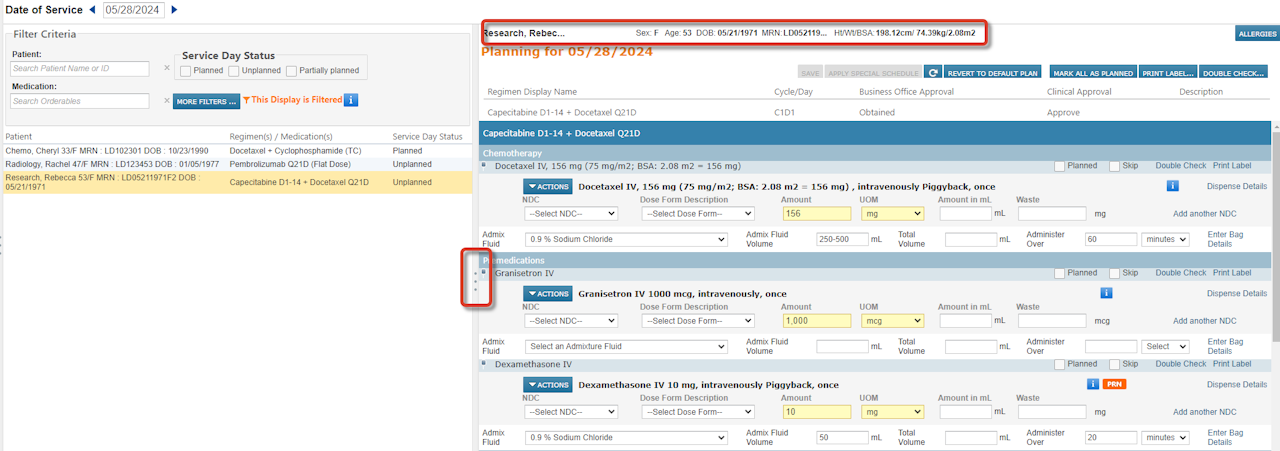The image size is (1280, 451).
Task: Click Clinical Approval value Approve
Action: click(x=1063, y=112)
